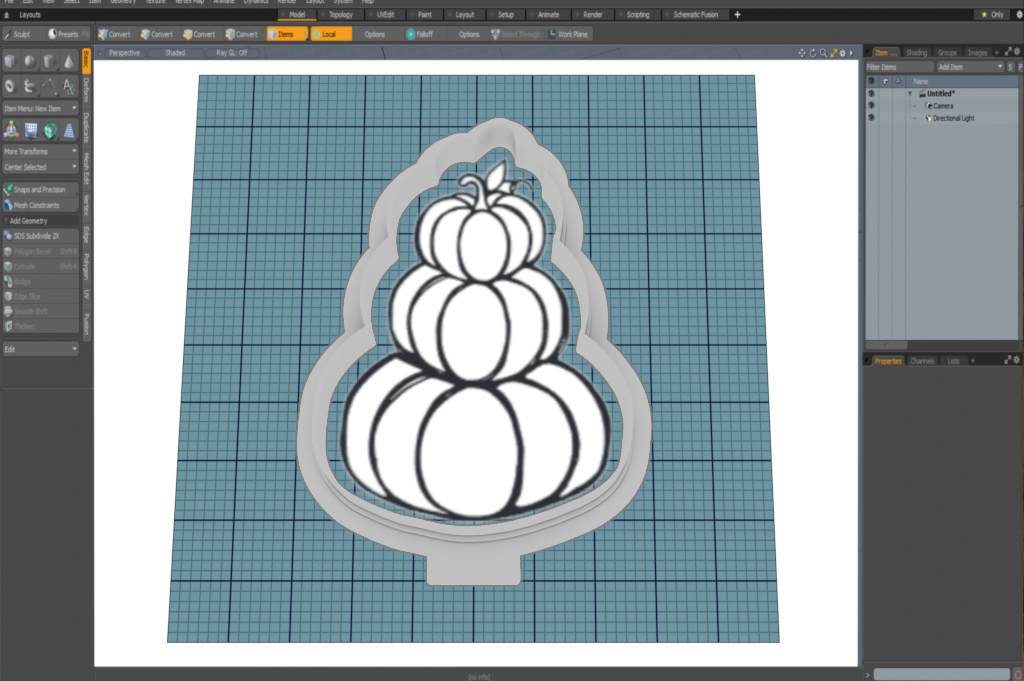Select the Cone primitive tool
This screenshot has height=681, width=1024.
(x=69, y=62)
